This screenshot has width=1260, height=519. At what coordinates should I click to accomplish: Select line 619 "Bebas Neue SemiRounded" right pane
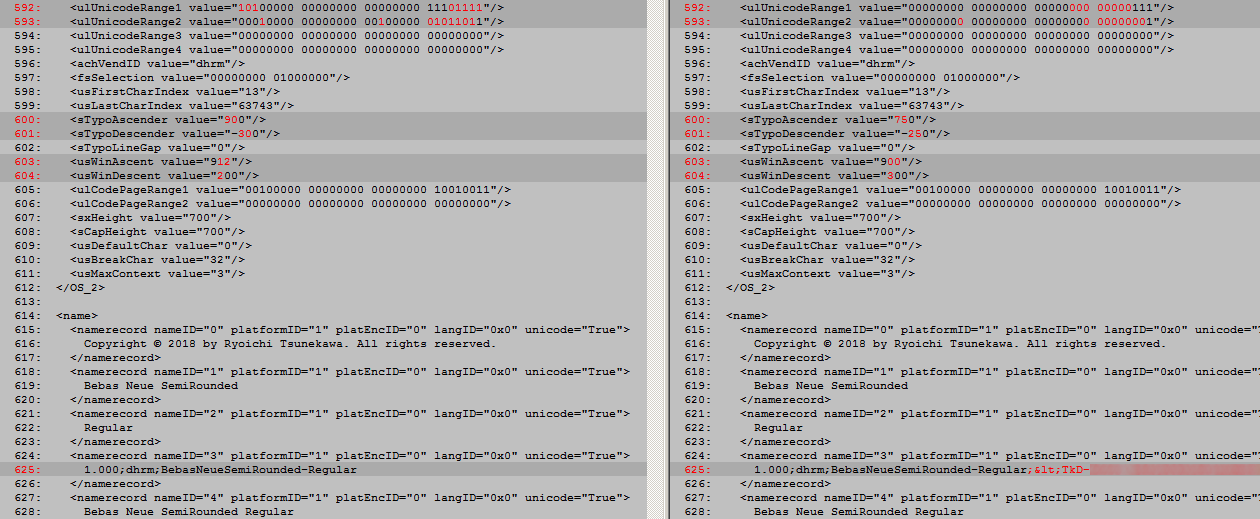[x=831, y=385]
